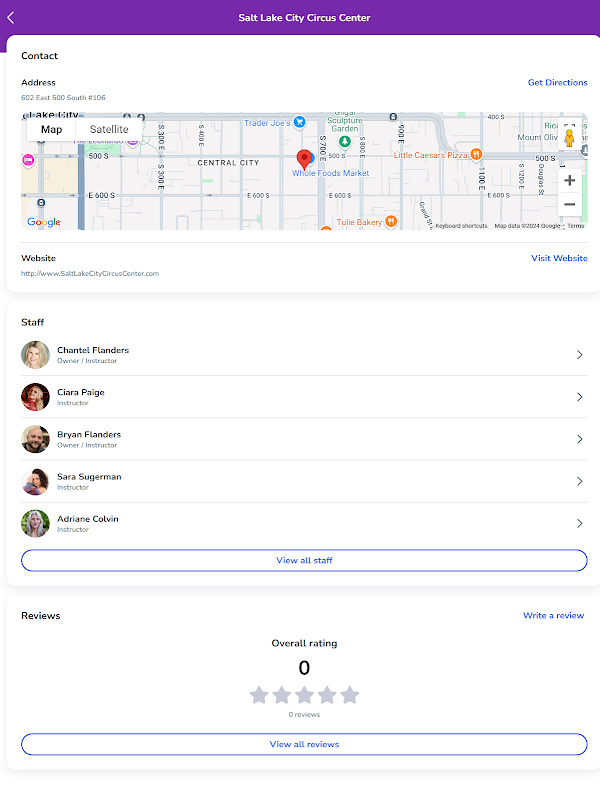Click Whole Foods Market label on map
The image size is (600, 800).
(x=330, y=173)
